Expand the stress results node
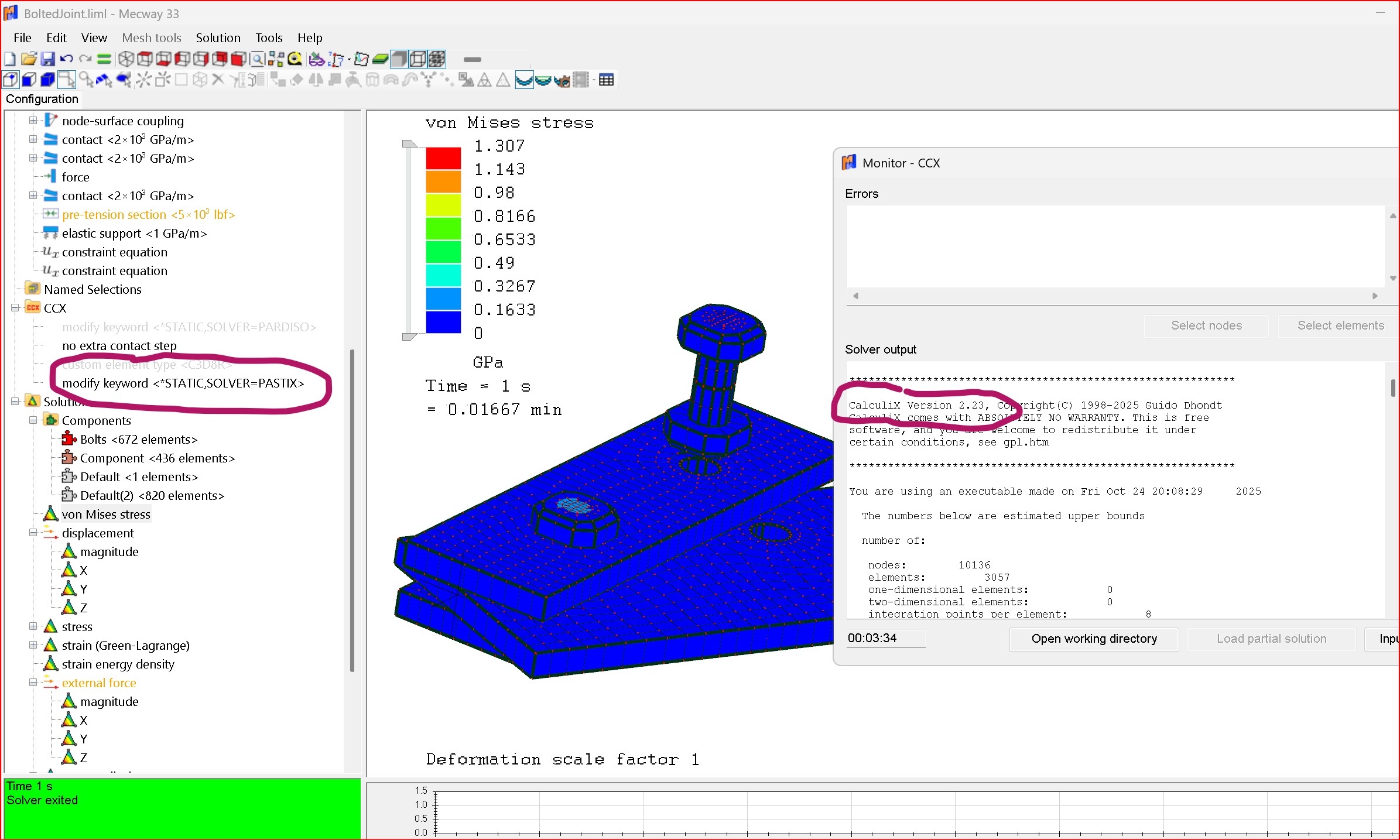The height and width of the screenshot is (840, 1400). 33,626
